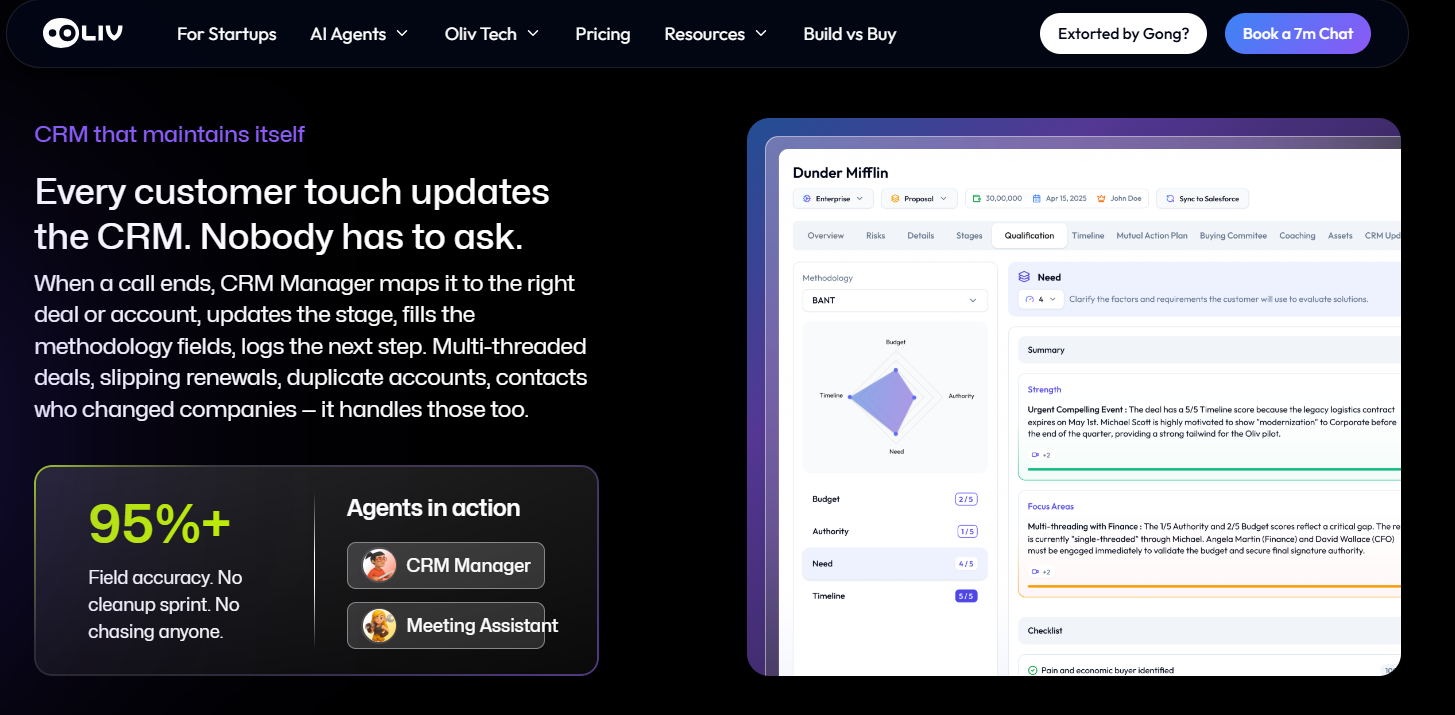
Task: Click the Sync to Salesforce button
Action: point(1202,199)
